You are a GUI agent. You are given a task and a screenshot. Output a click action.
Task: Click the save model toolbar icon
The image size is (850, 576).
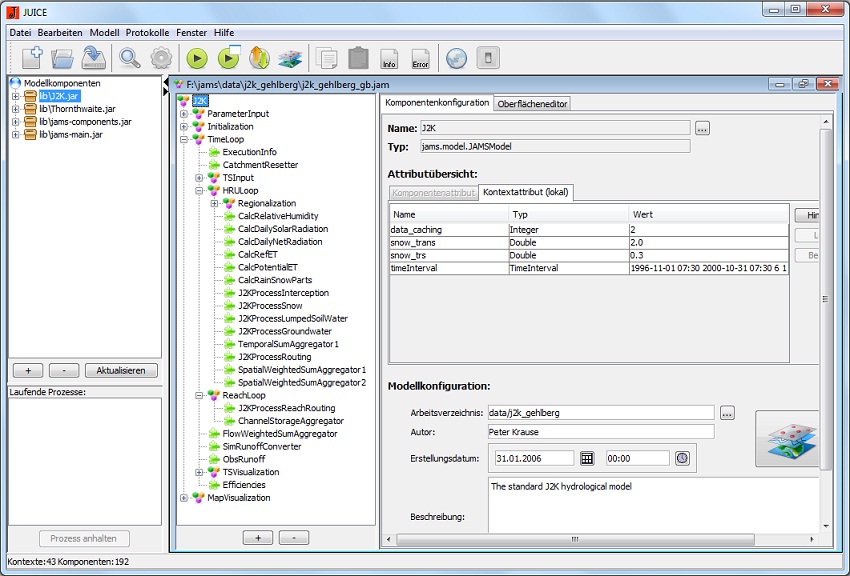pyautogui.click(x=94, y=58)
